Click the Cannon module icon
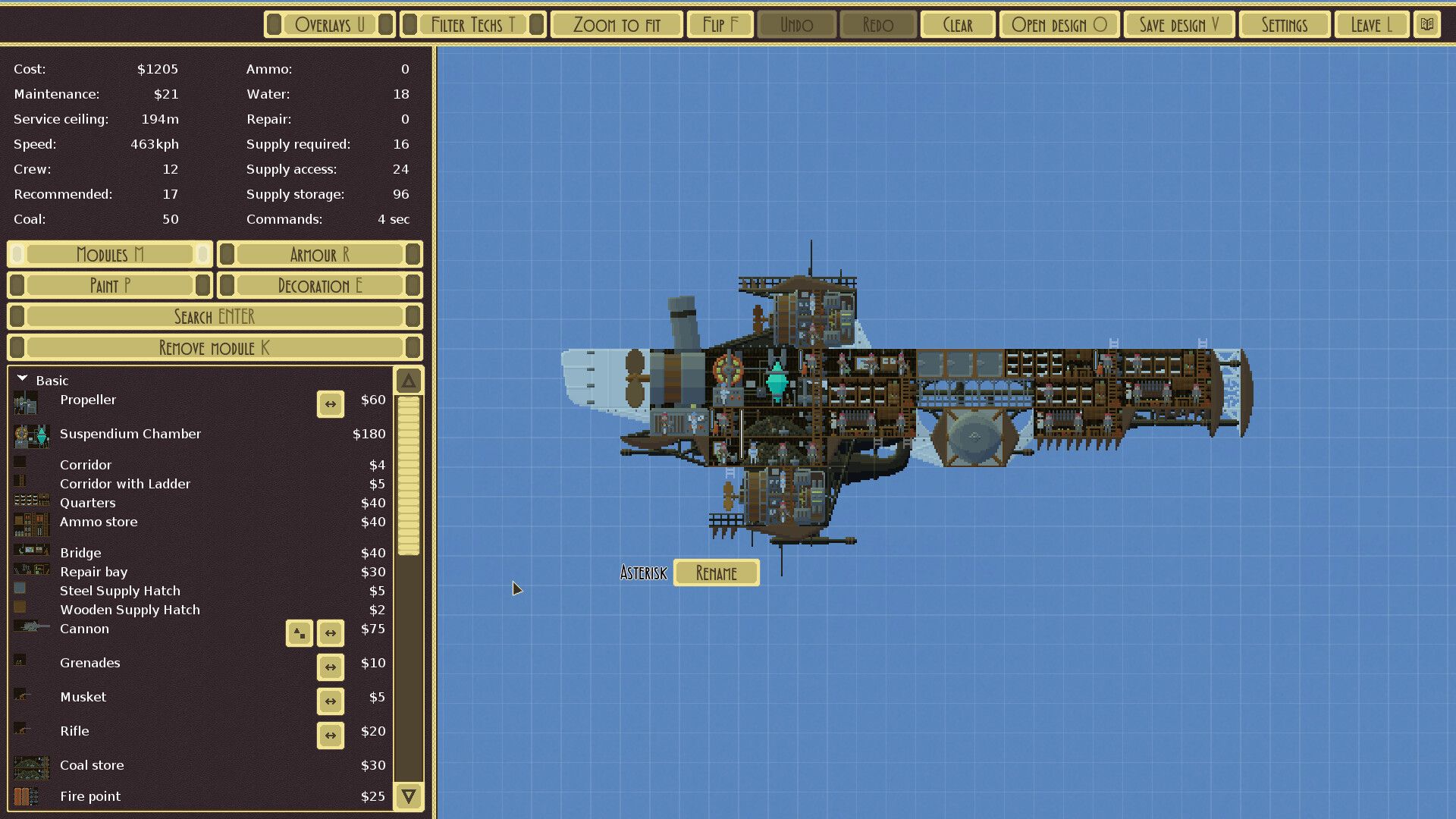Screen dimensions: 1456x819 [x=31, y=628]
